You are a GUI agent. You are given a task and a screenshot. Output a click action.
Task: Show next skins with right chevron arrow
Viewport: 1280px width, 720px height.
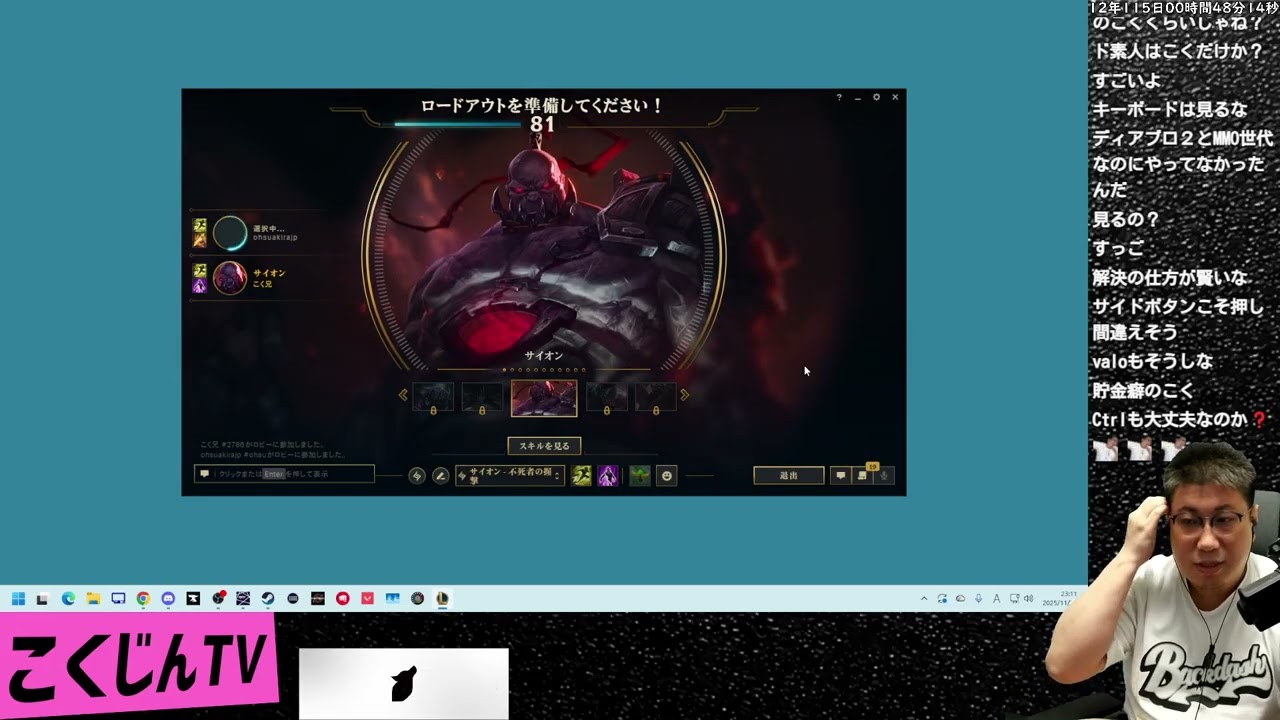(x=685, y=395)
